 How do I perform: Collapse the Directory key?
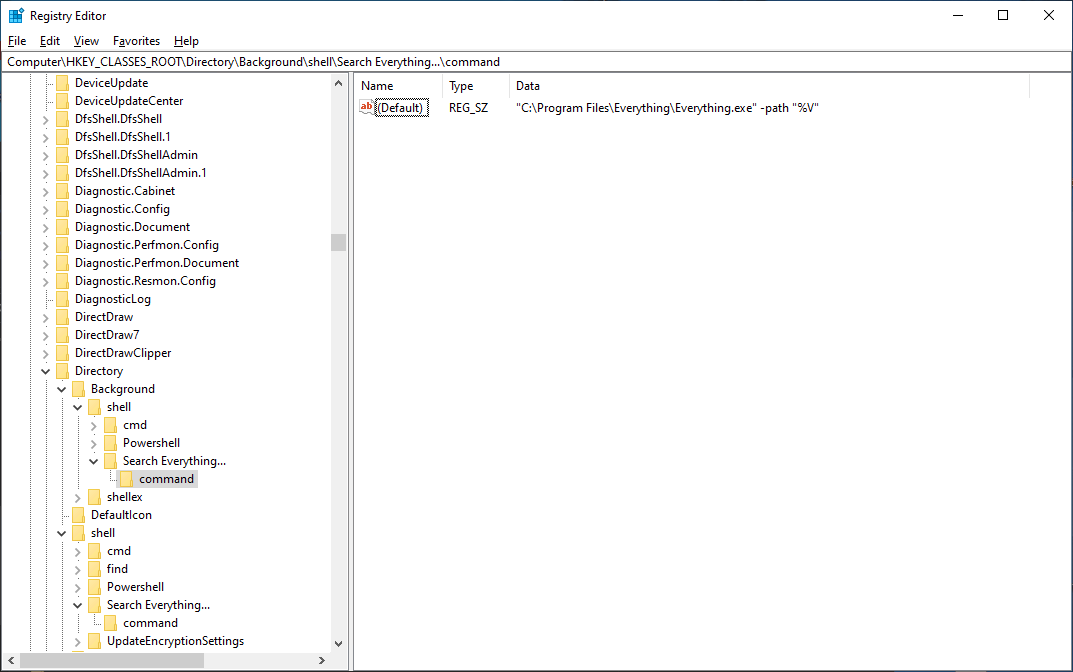(46, 371)
